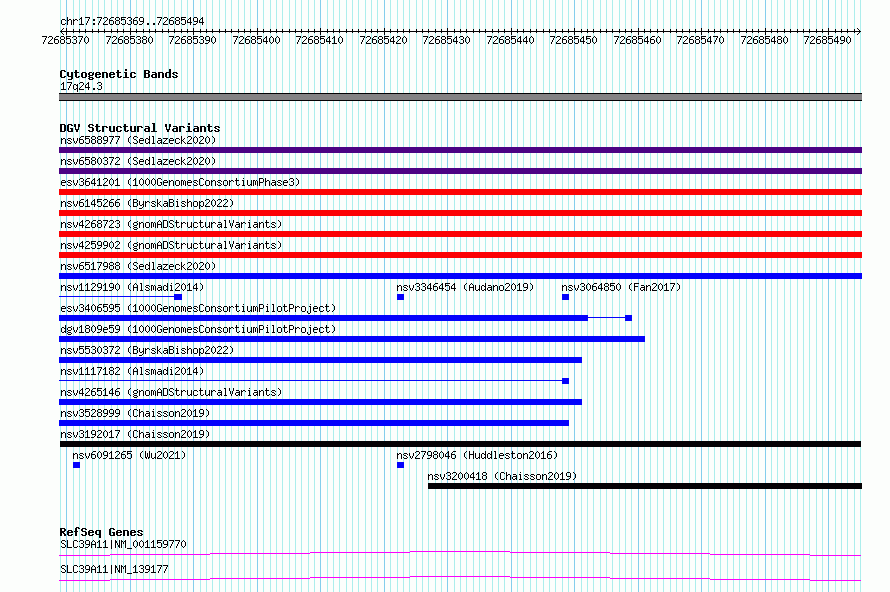
Task: Open the nsv3346454 (Audano2019) label
Action: (465, 287)
